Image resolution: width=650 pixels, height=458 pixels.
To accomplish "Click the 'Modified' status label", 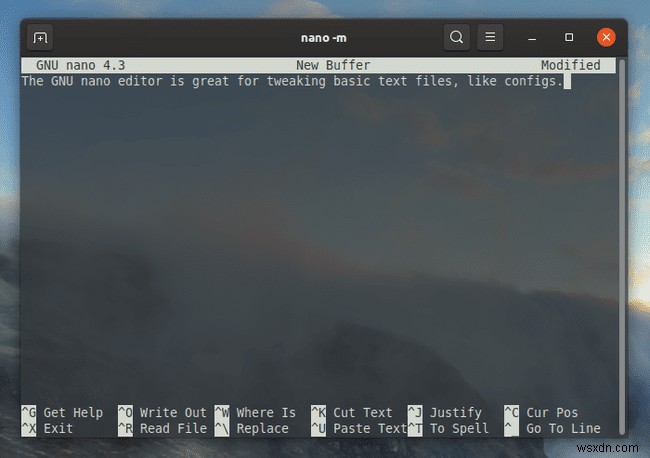I will click(571, 65).
